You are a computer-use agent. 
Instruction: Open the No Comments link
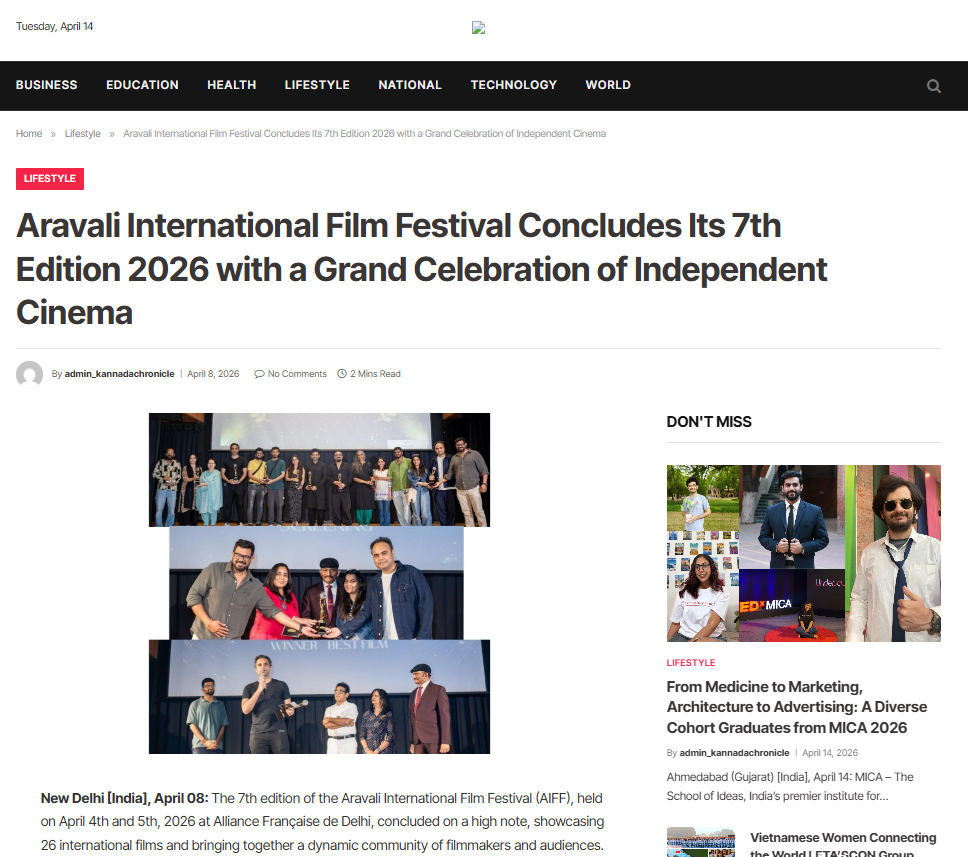(x=297, y=374)
